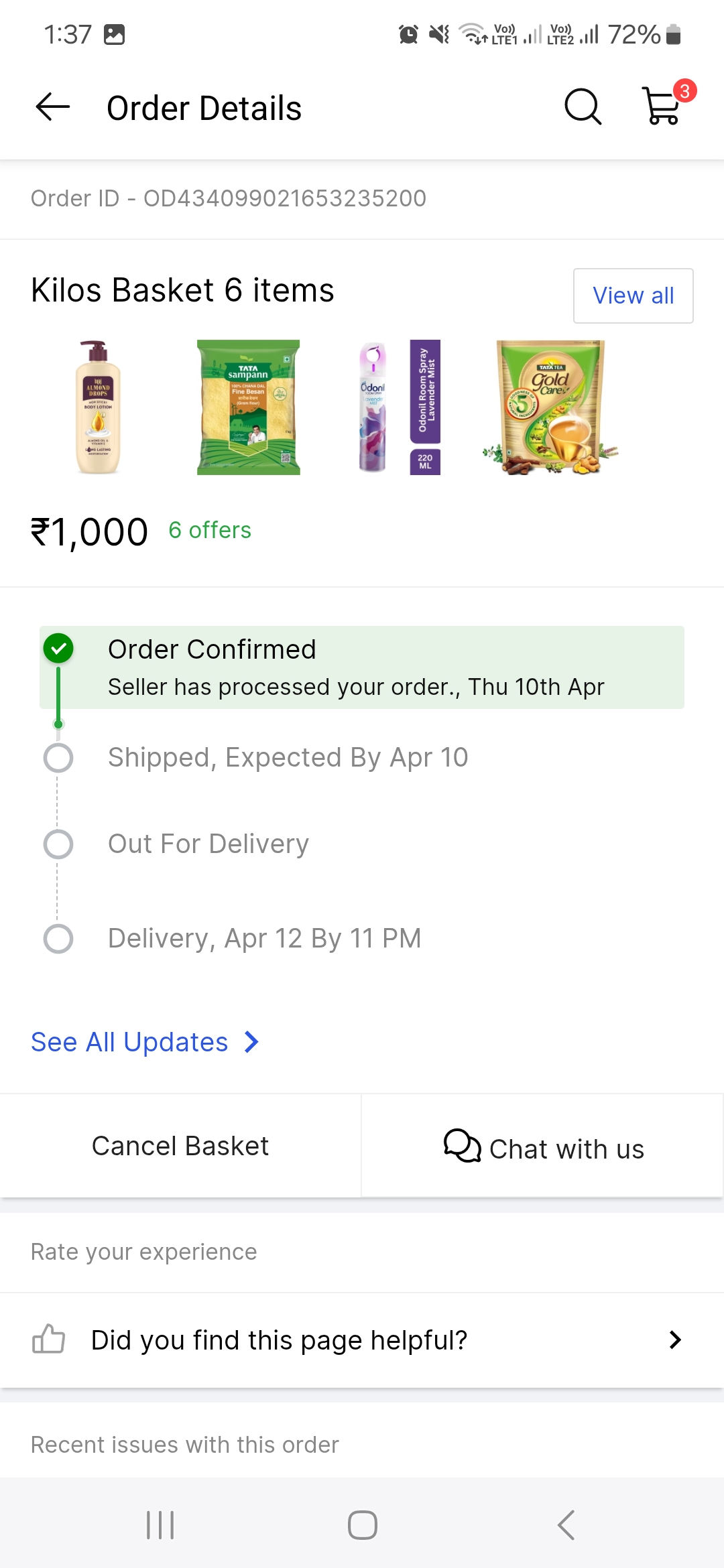Tap Order Confirmed green checkmark
Image resolution: width=724 pixels, height=1568 pixels.
[58, 648]
